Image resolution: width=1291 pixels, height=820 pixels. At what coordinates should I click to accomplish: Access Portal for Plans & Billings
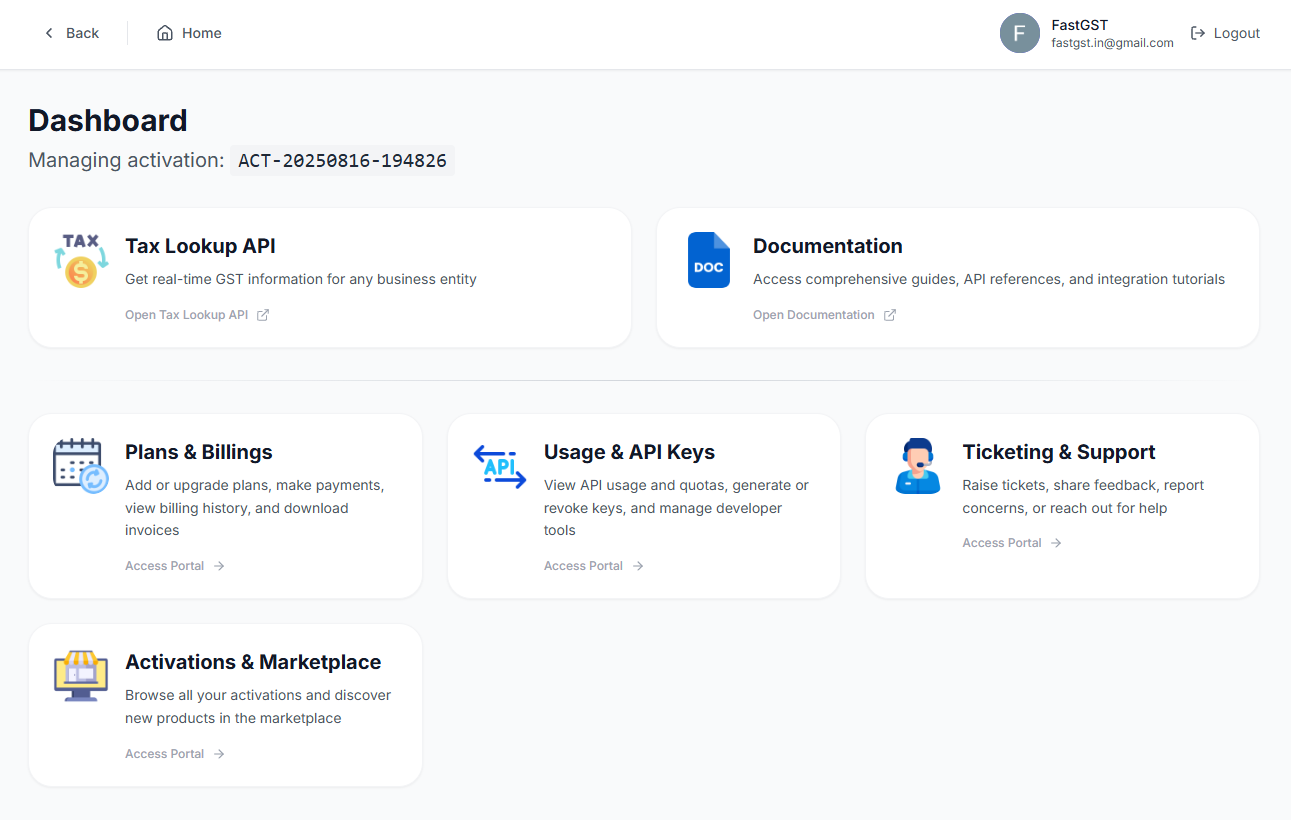click(175, 566)
